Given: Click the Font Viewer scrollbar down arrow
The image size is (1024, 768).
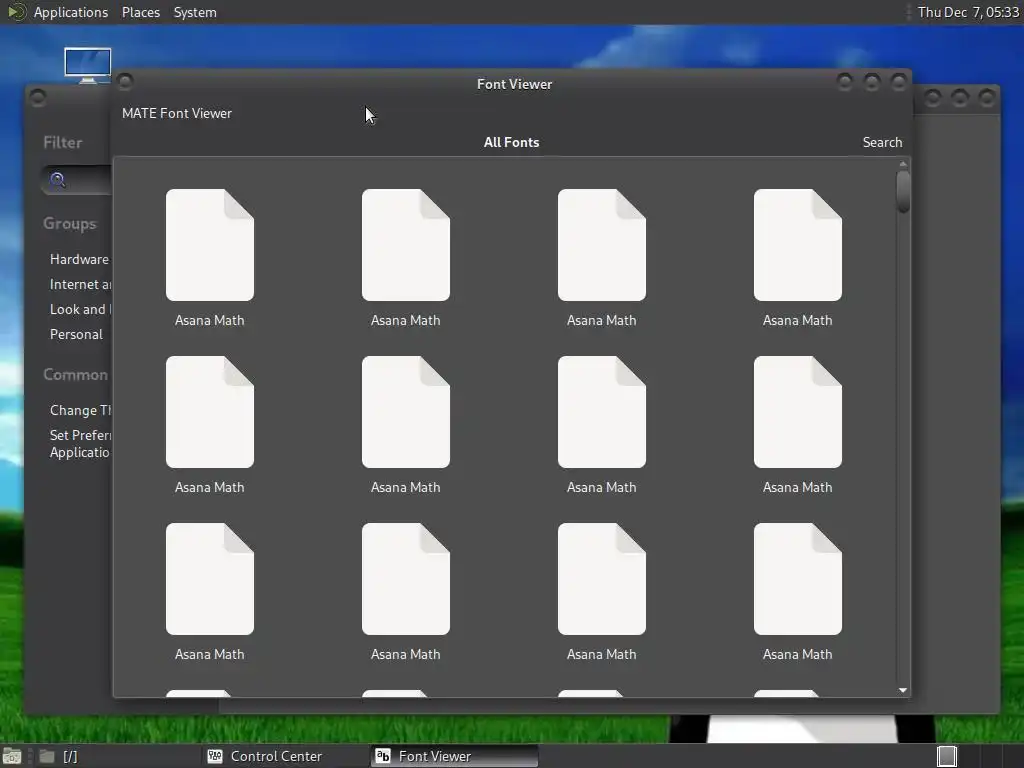Looking at the screenshot, I should coord(903,690).
